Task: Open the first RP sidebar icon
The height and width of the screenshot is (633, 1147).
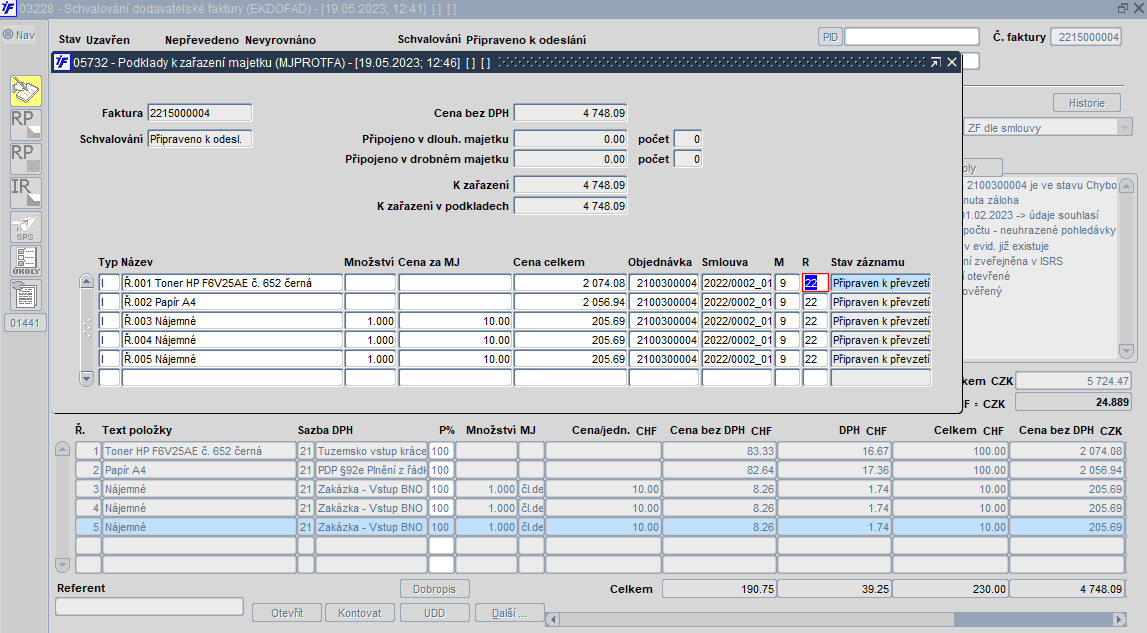Action: pyautogui.click(x=26, y=125)
